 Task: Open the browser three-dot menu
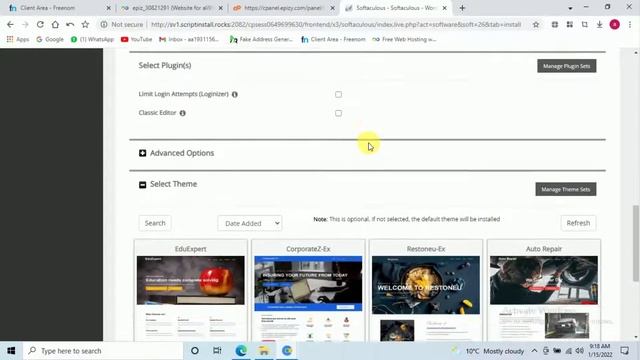tap(630, 24)
